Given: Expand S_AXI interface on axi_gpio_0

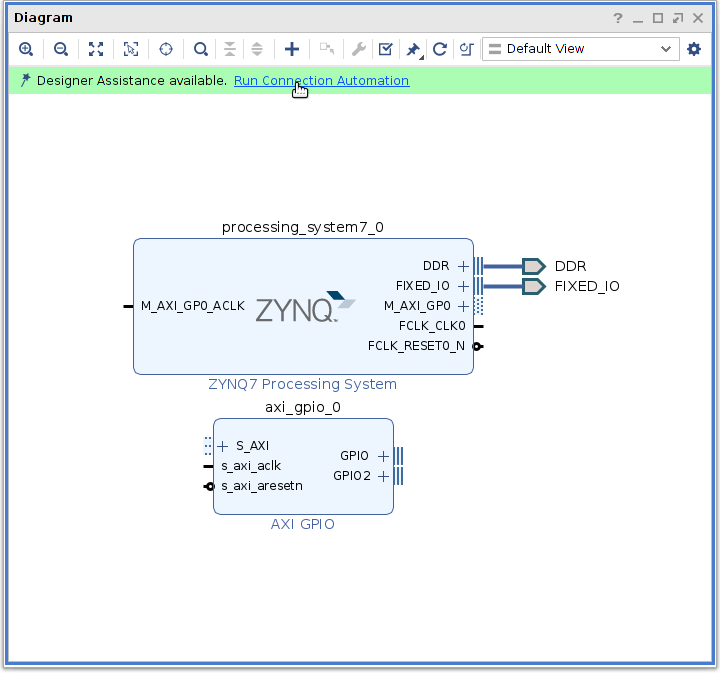Looking at the screenshot, I should click(x=223, y=446).
